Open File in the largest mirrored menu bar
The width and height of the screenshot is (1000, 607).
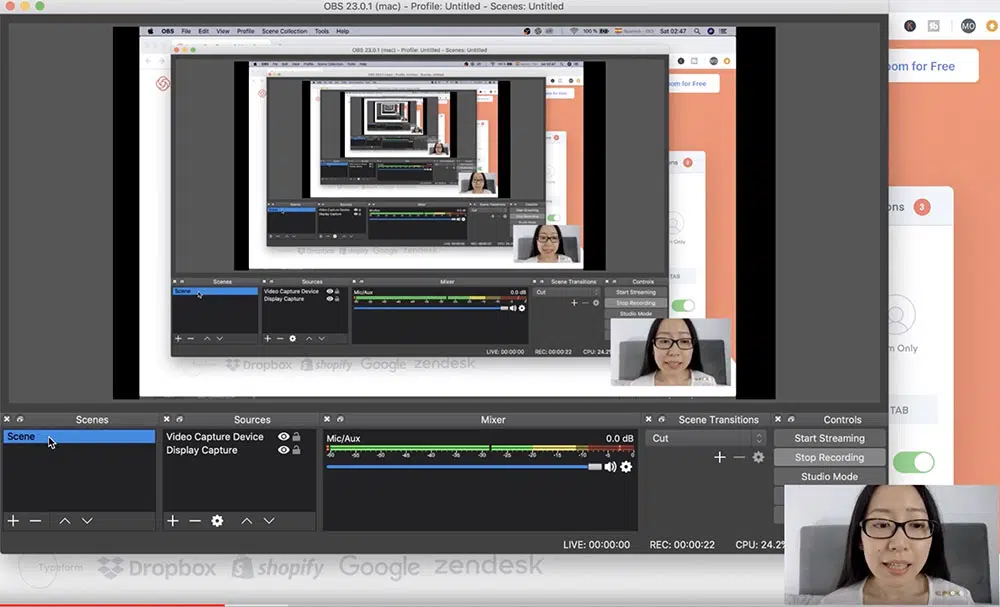tap(186, 31)
